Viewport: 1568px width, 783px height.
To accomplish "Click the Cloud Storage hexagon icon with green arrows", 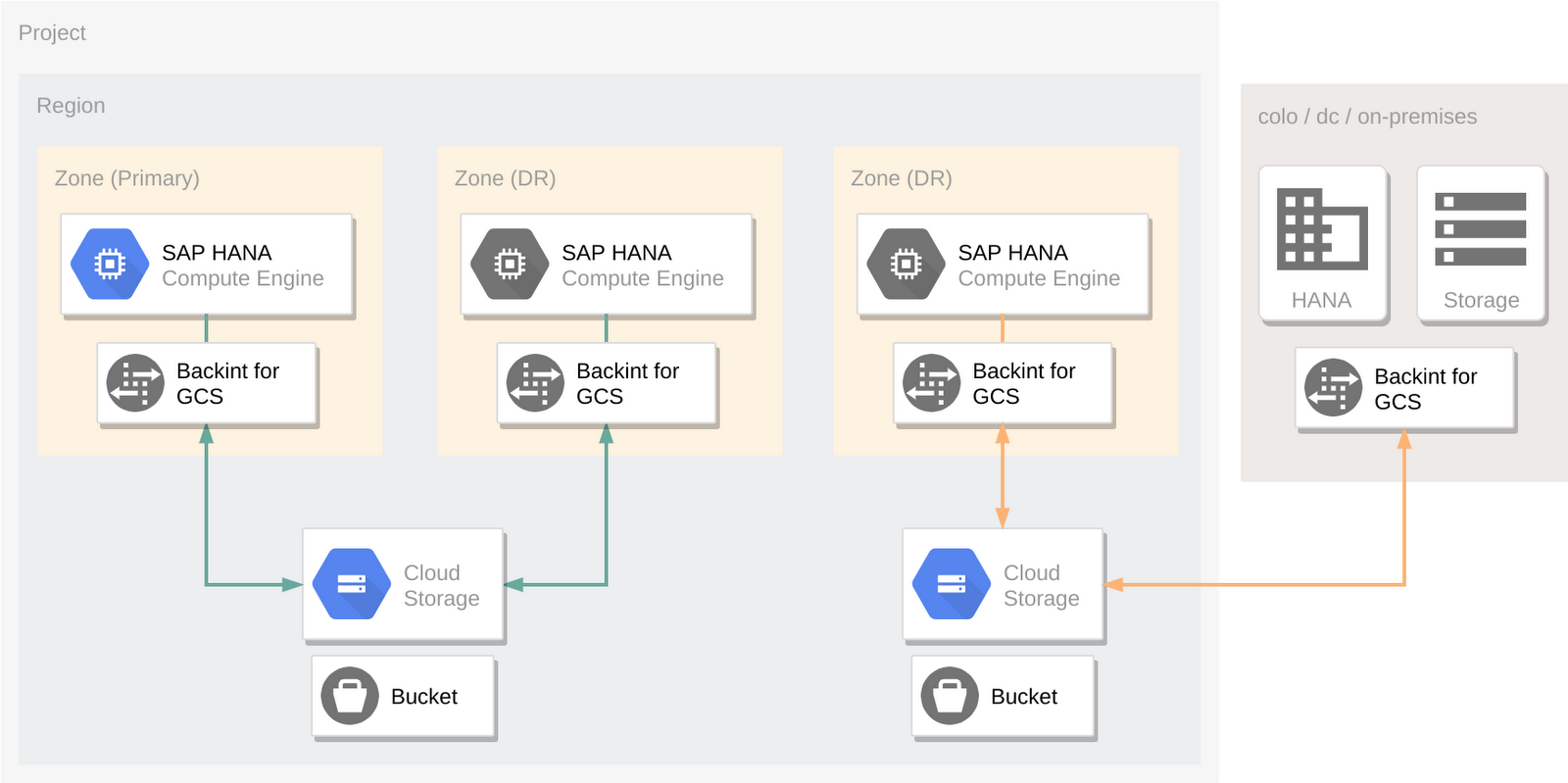I will (352, 584).
